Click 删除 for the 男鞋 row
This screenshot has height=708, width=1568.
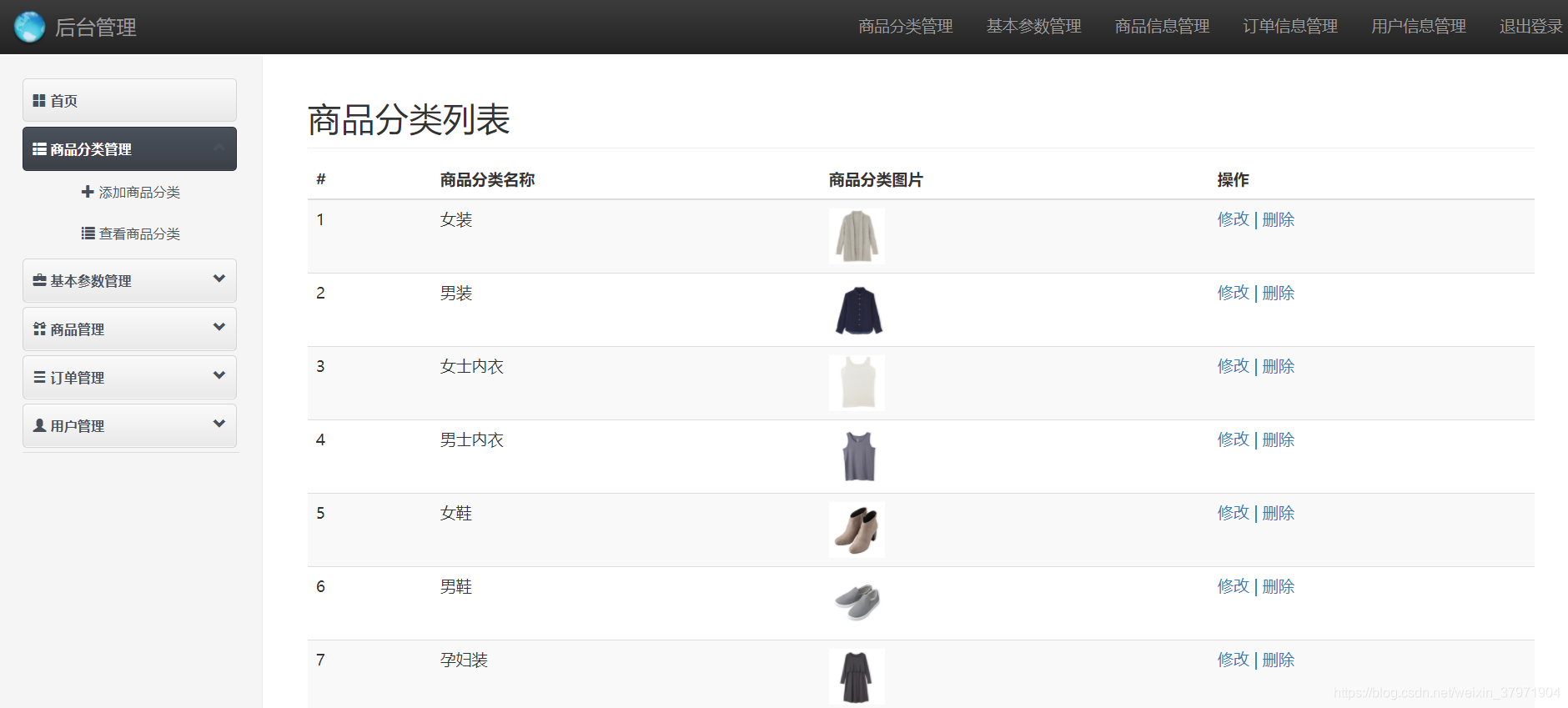coord(1279,586)
